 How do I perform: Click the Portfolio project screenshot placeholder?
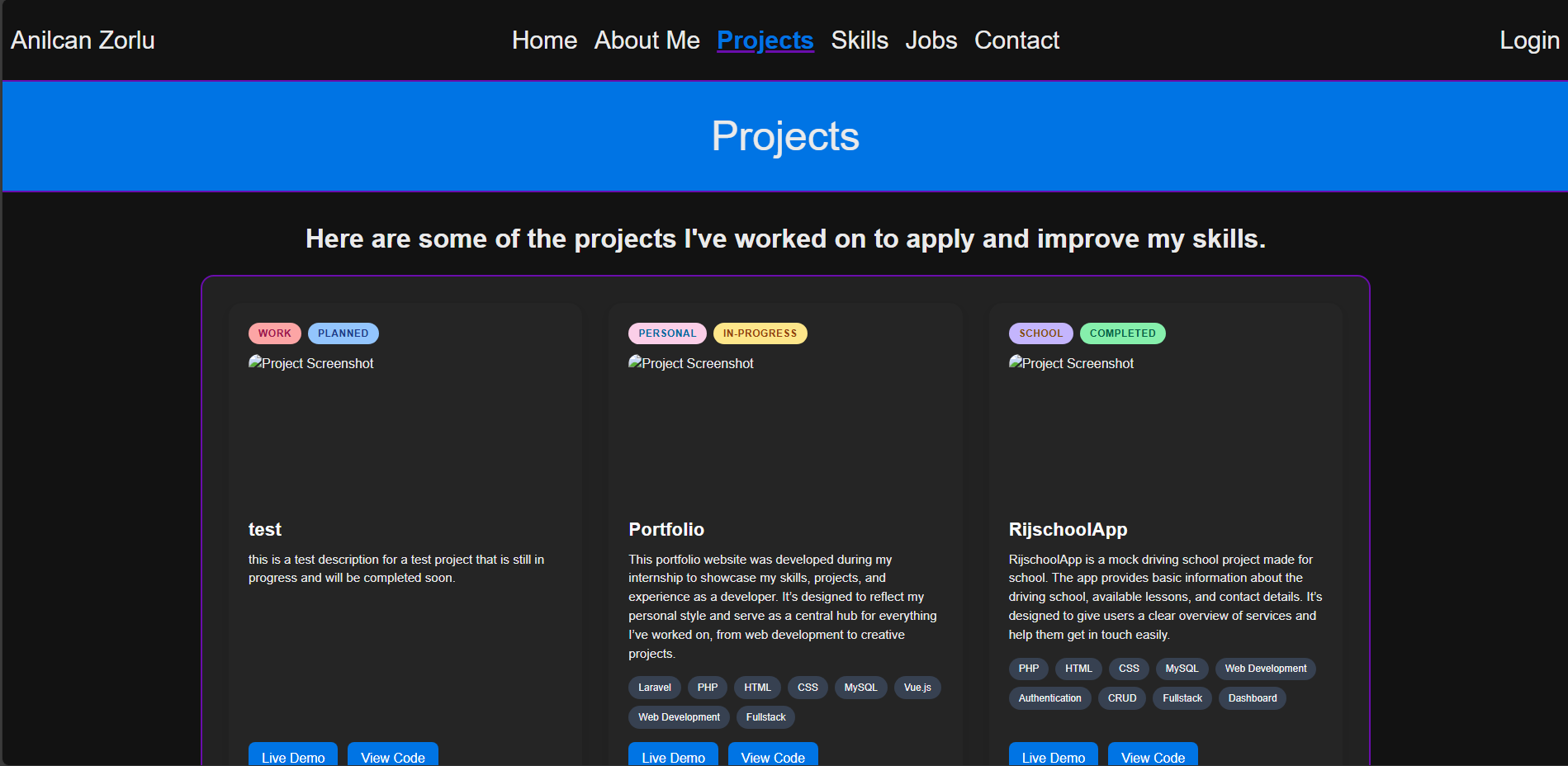pyautogui.click(x=690, y=363)
